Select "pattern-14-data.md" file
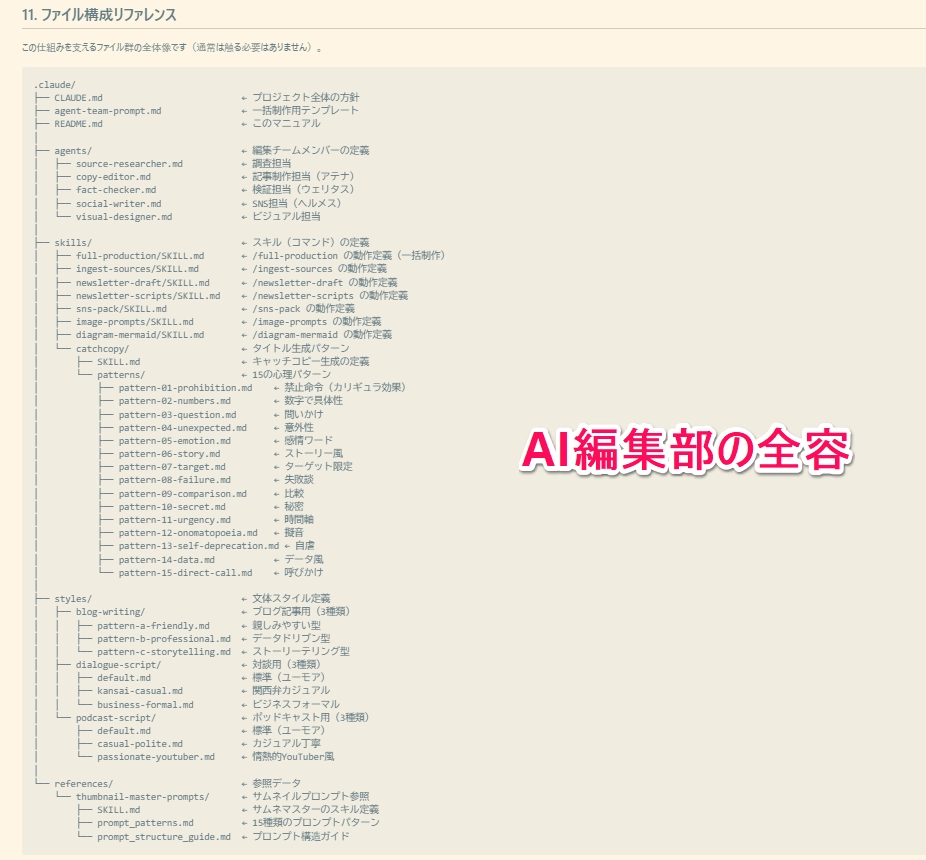 167,560
